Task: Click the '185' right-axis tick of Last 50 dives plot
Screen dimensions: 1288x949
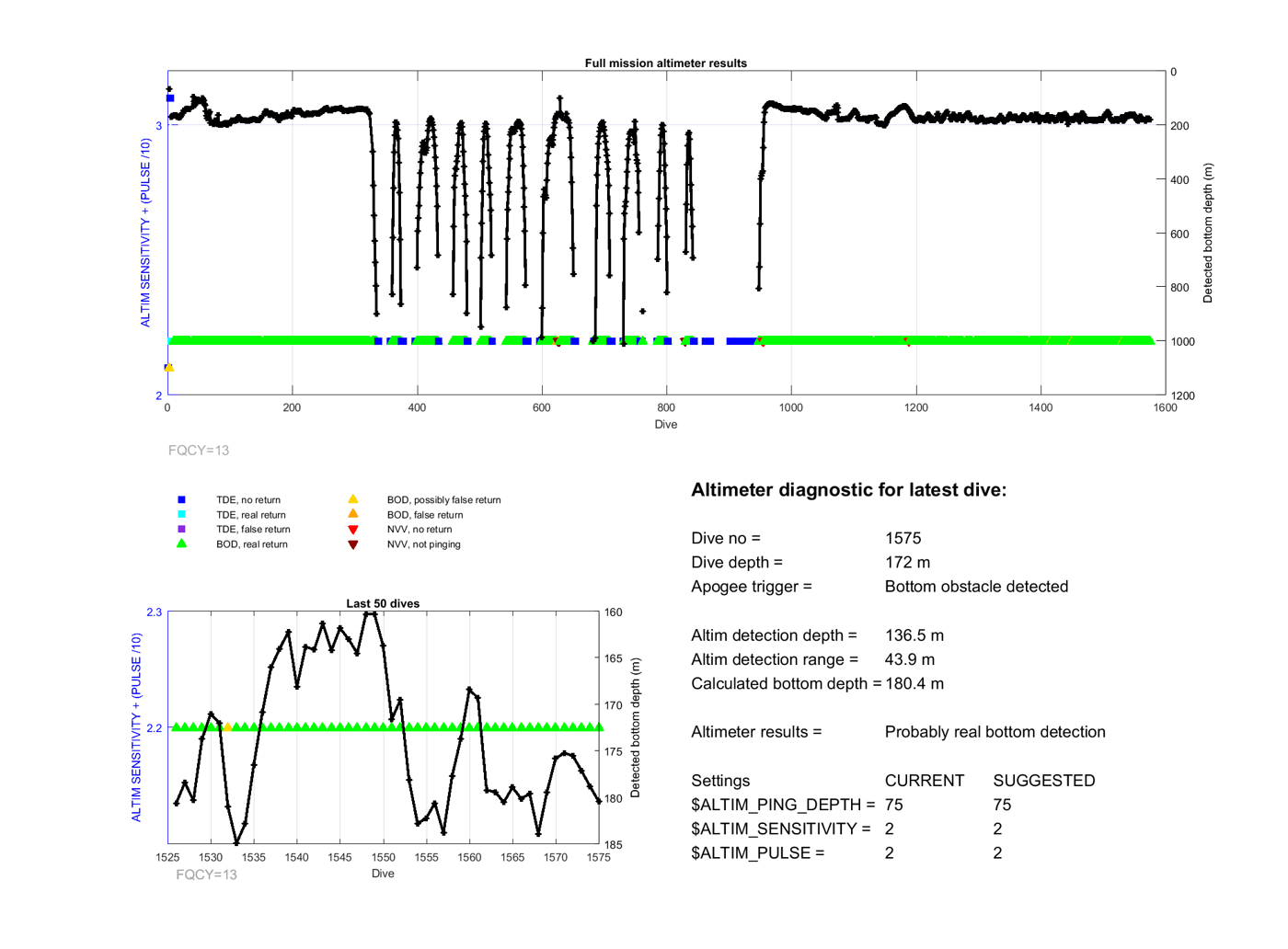Action: tap(614, 845)
